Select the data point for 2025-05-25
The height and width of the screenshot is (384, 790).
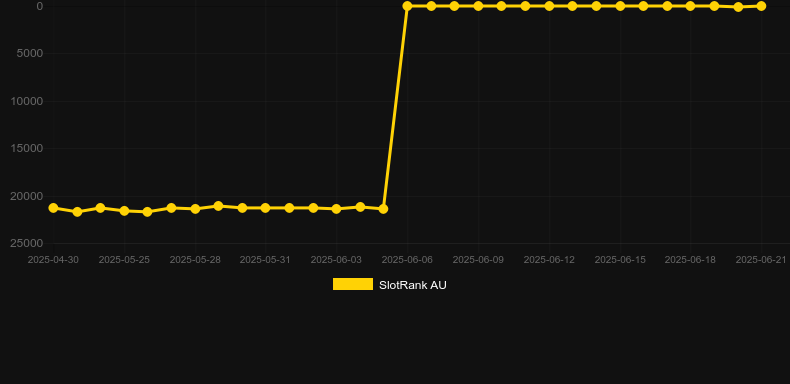coord(124,211)
